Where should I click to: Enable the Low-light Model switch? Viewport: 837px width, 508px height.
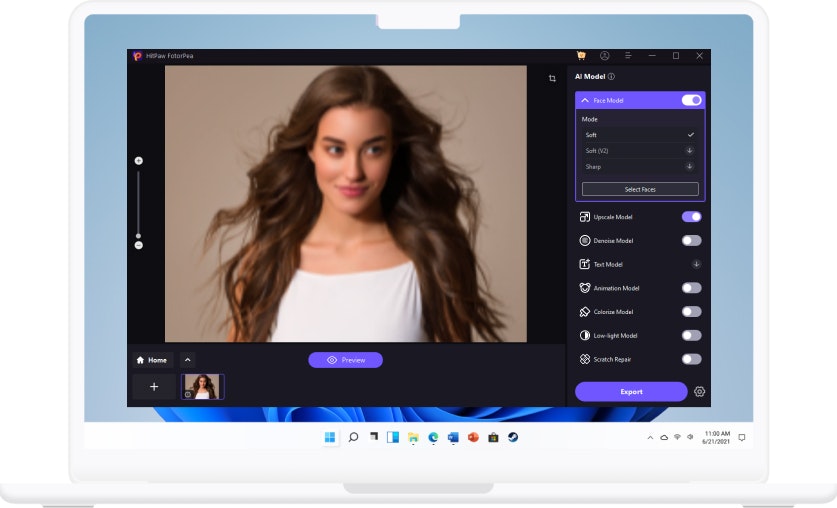point(691,336)
